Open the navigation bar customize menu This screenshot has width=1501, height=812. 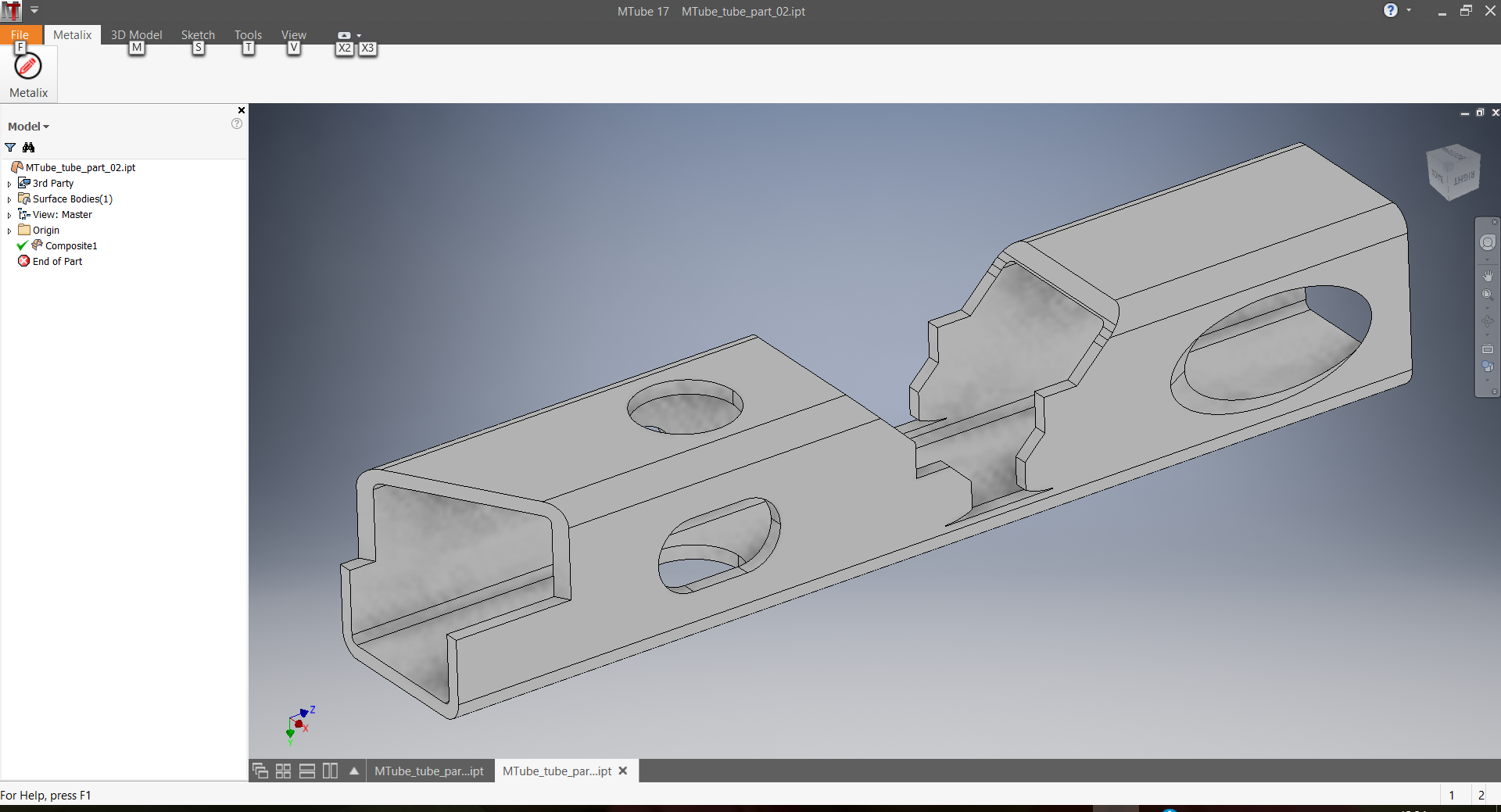(x=1494, y=392)
